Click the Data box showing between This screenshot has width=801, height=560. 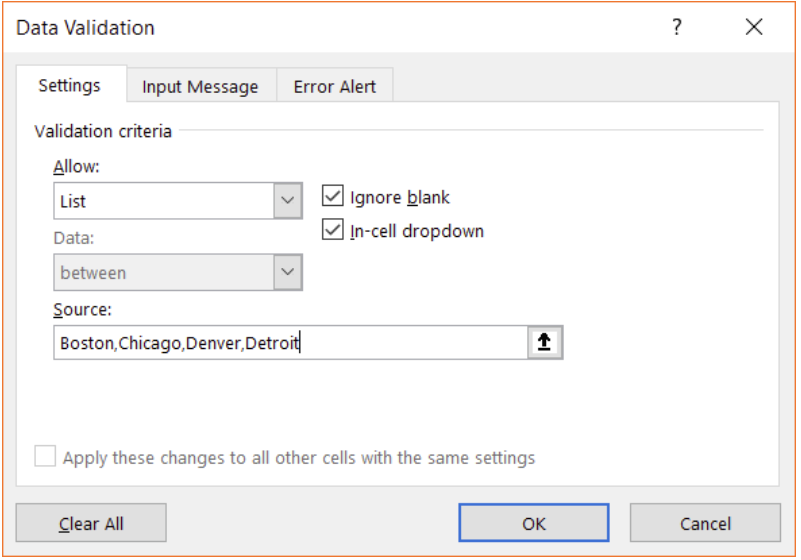point(163,272)
